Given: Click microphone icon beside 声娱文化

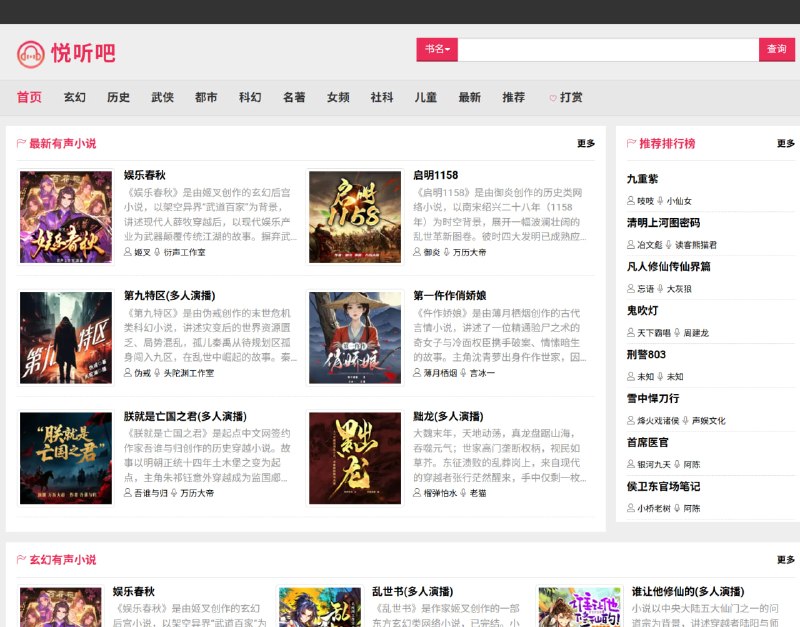Looking at the screenshot, I should tap(685, 420).
